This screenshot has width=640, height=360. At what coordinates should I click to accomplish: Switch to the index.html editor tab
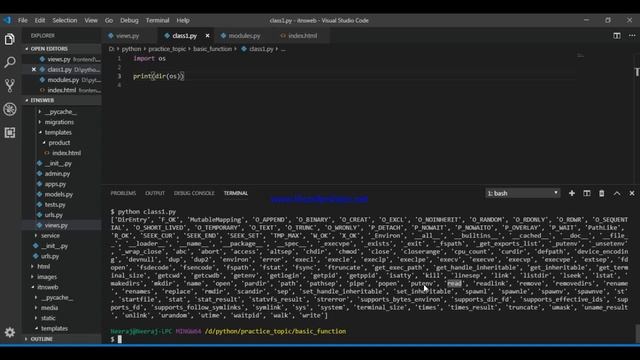(302, 36)
